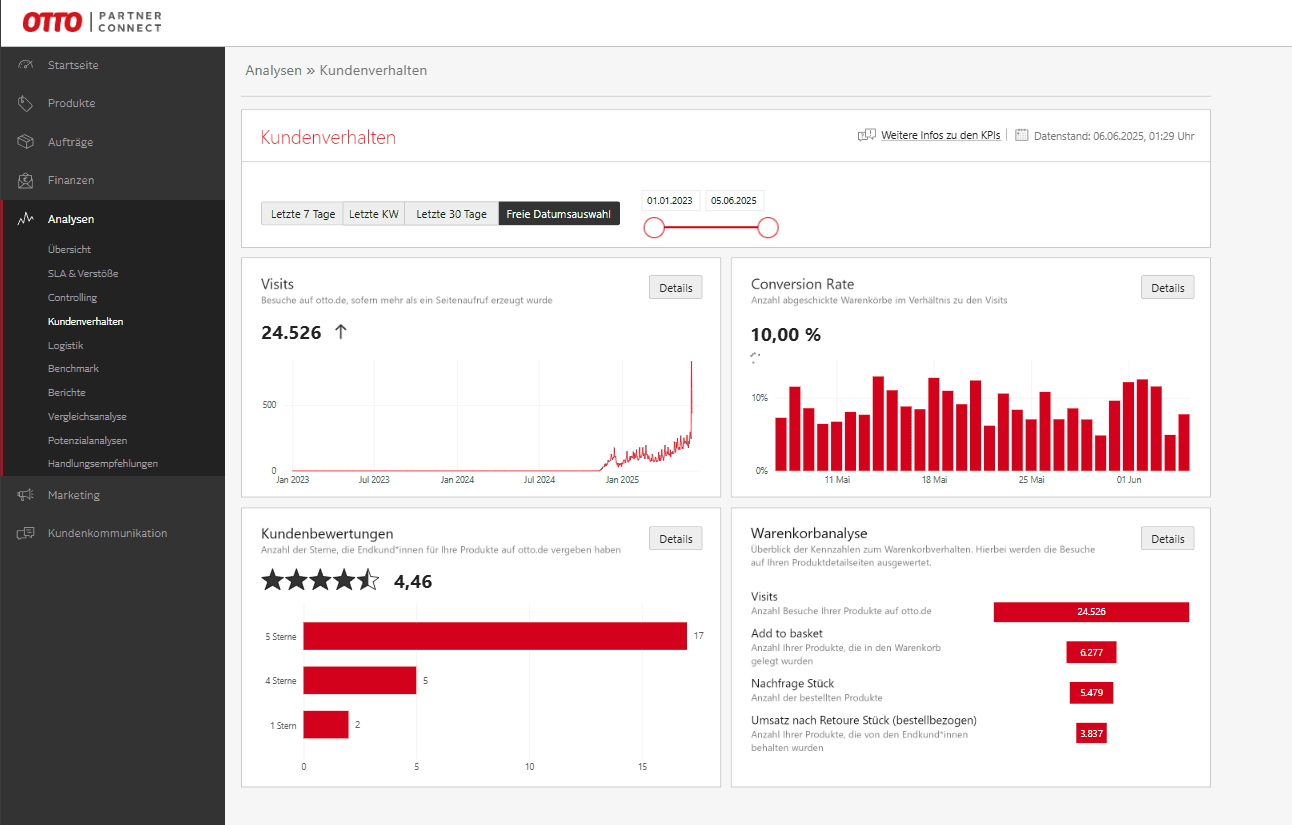Select Potenzialanalysen submenu item
The width and height of the screenshot is (1292, 825).
[87, 440]
